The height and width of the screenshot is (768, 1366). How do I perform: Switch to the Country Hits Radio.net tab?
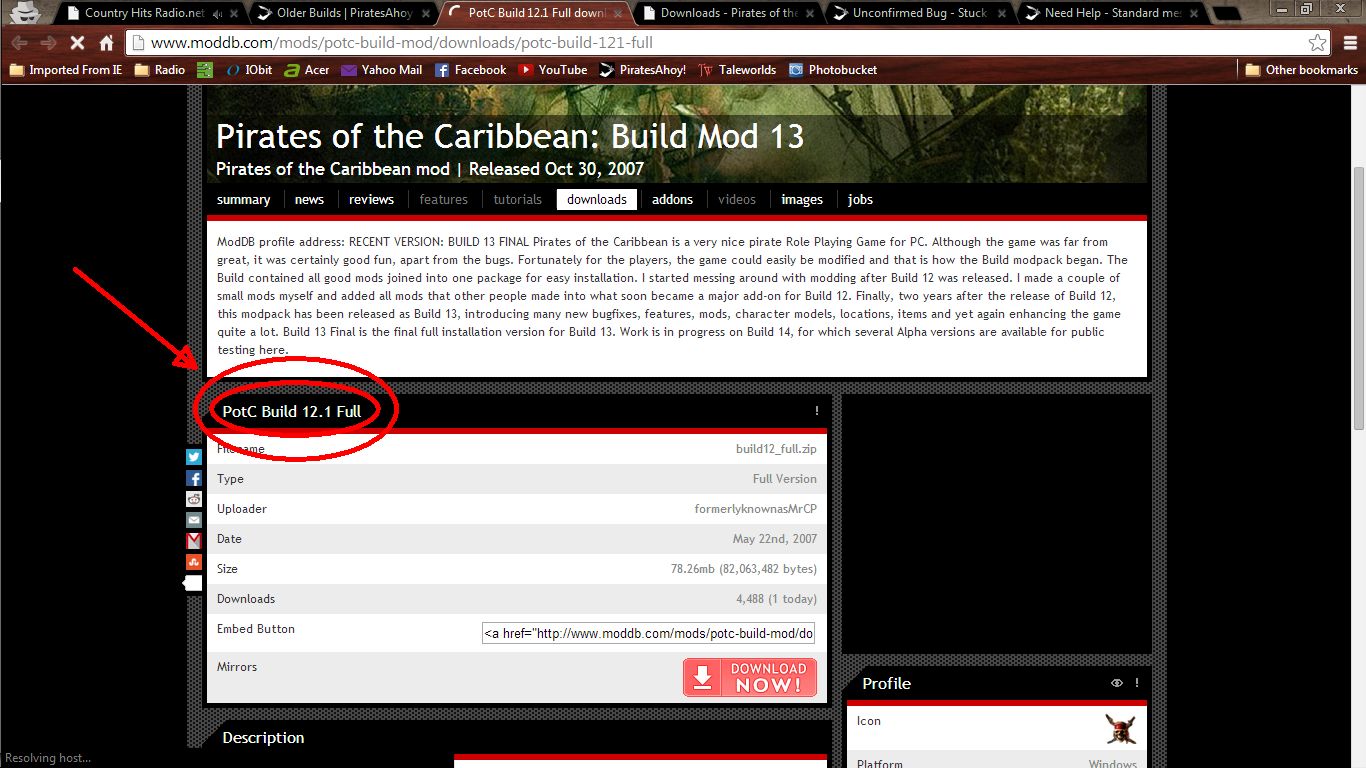(144, 13)
